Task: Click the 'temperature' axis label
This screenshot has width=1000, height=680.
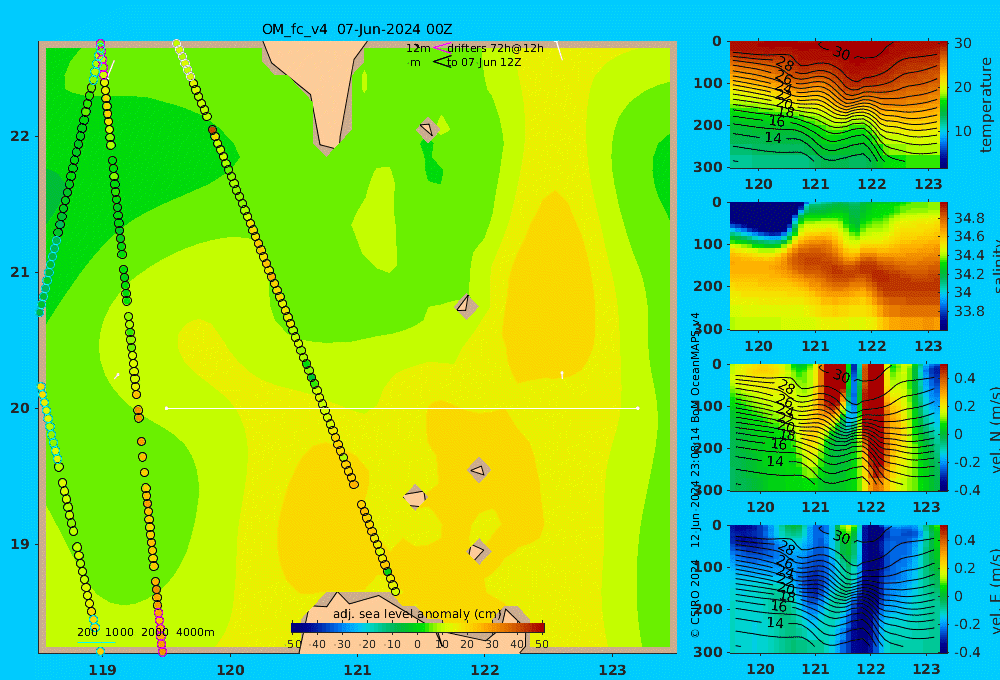Action: point(987,105)
